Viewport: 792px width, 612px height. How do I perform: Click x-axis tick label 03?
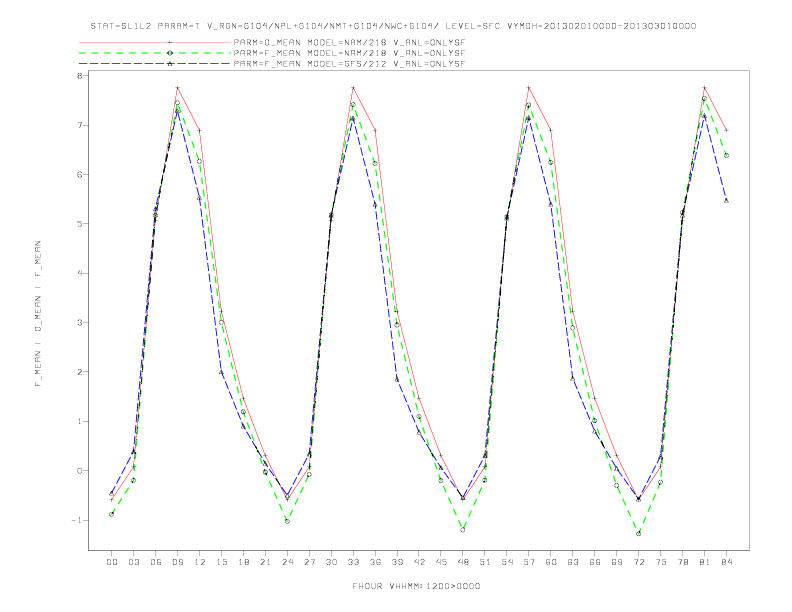pyautogui.click(x=133, y=562)
